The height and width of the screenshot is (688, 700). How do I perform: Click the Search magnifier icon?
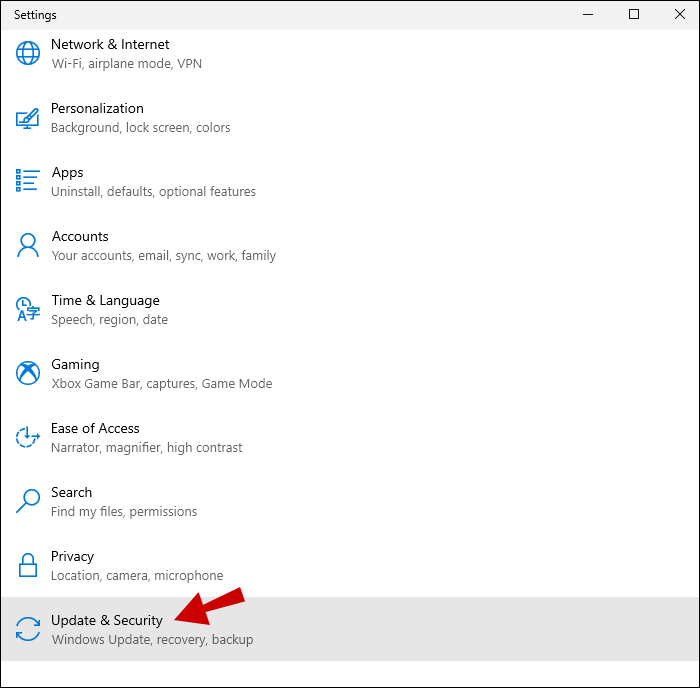27,501
